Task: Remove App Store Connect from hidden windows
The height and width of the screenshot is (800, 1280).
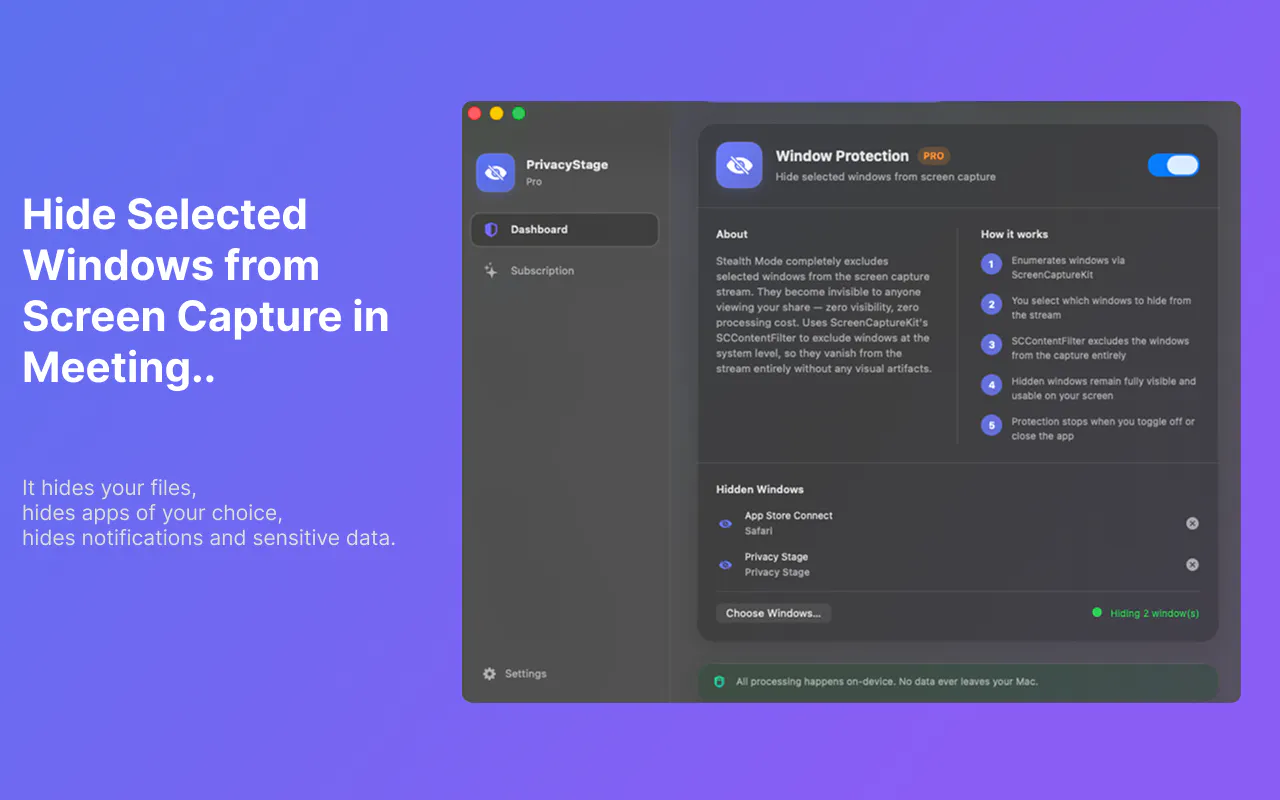Action: 1192,523
